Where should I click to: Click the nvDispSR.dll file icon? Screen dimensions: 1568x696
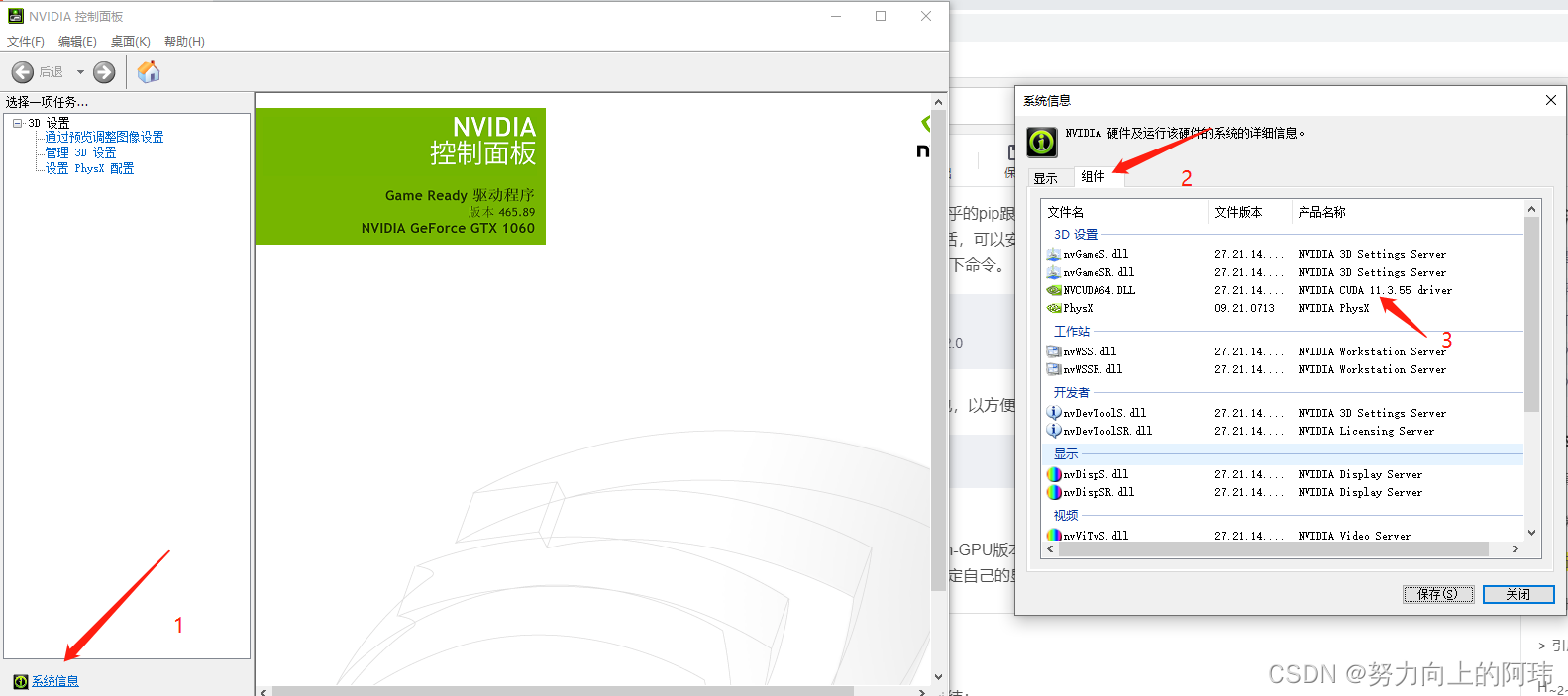pyautogui.click(x=1054, y=492)
